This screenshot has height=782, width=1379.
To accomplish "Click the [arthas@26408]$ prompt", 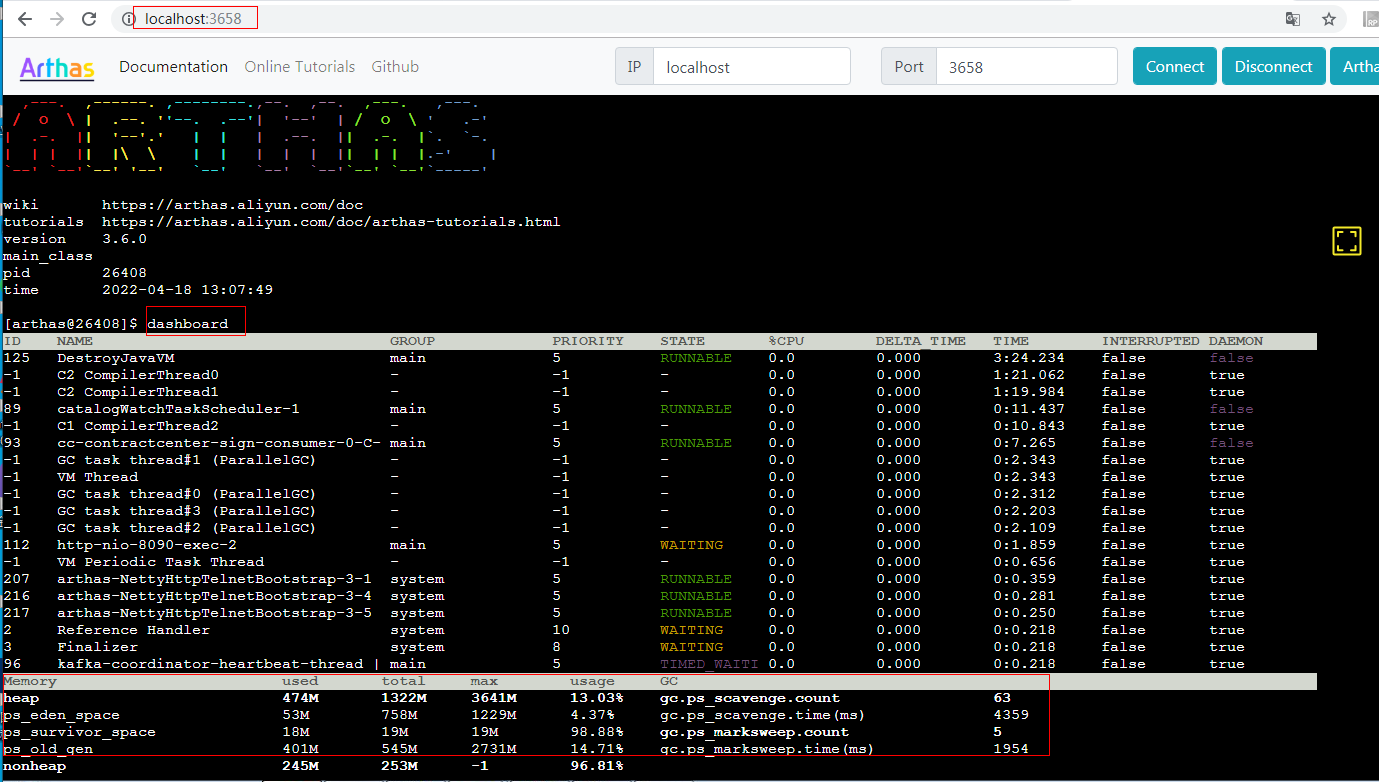I will point(71,324).
